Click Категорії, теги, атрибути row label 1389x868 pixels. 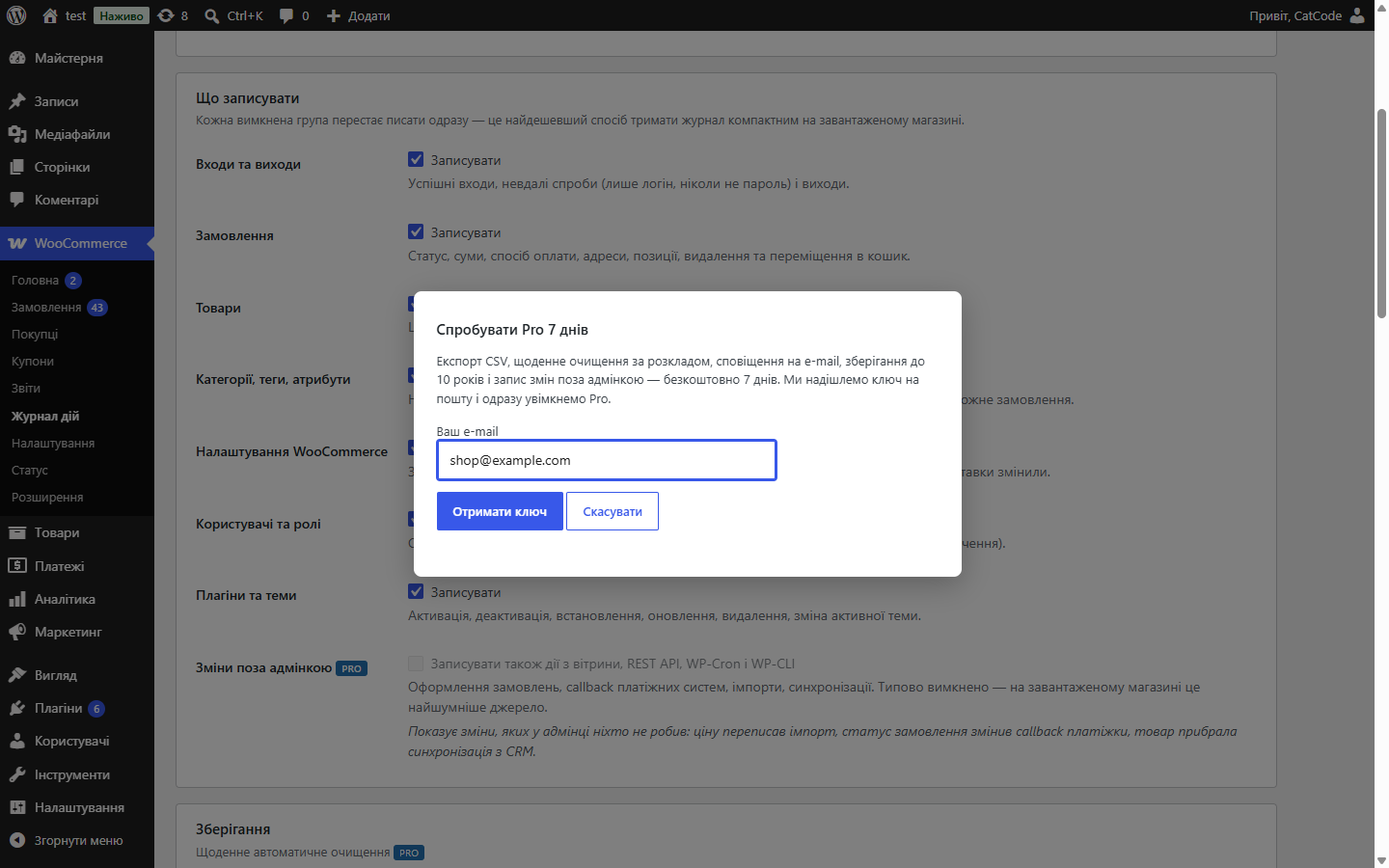pos(273,379)
